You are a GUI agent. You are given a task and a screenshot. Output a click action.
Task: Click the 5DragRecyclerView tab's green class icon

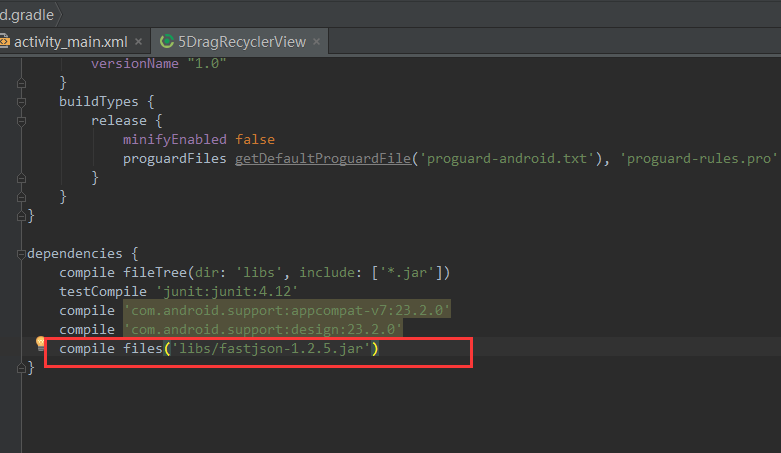166,41
